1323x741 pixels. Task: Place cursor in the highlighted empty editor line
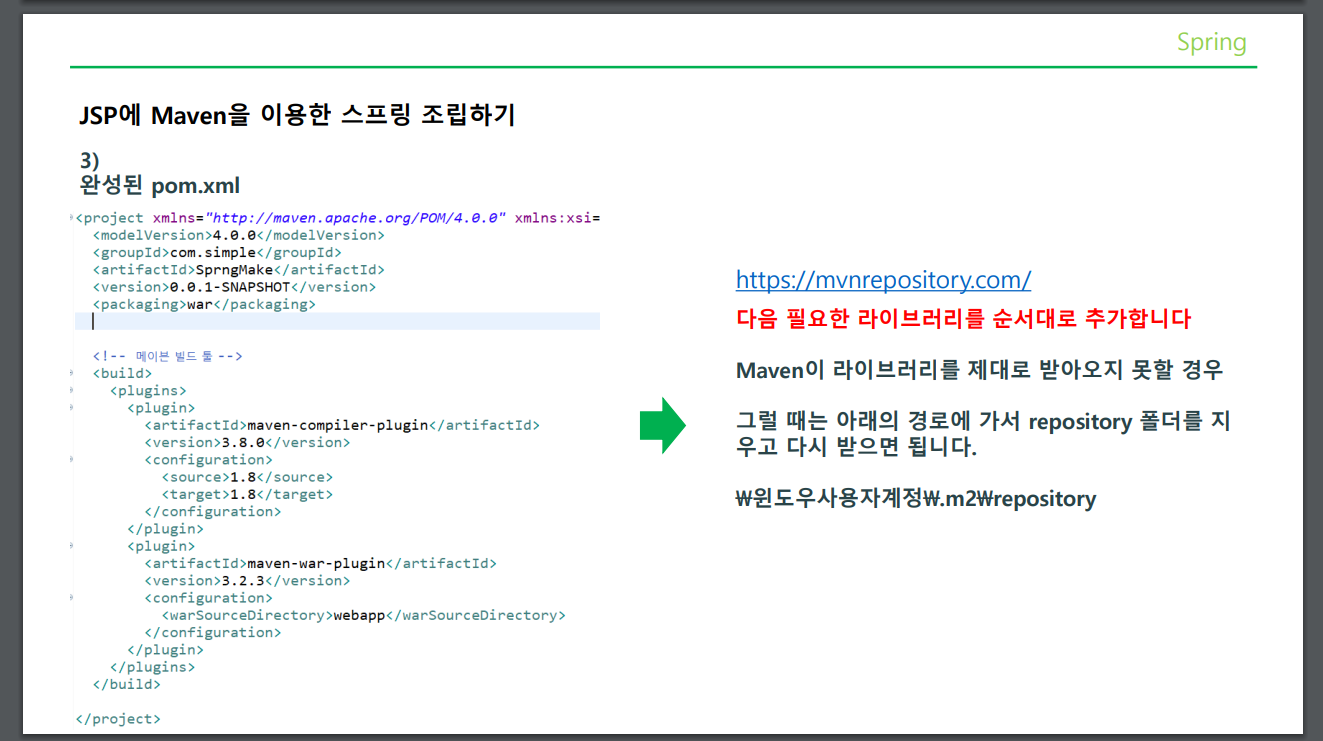pos(337,321)
